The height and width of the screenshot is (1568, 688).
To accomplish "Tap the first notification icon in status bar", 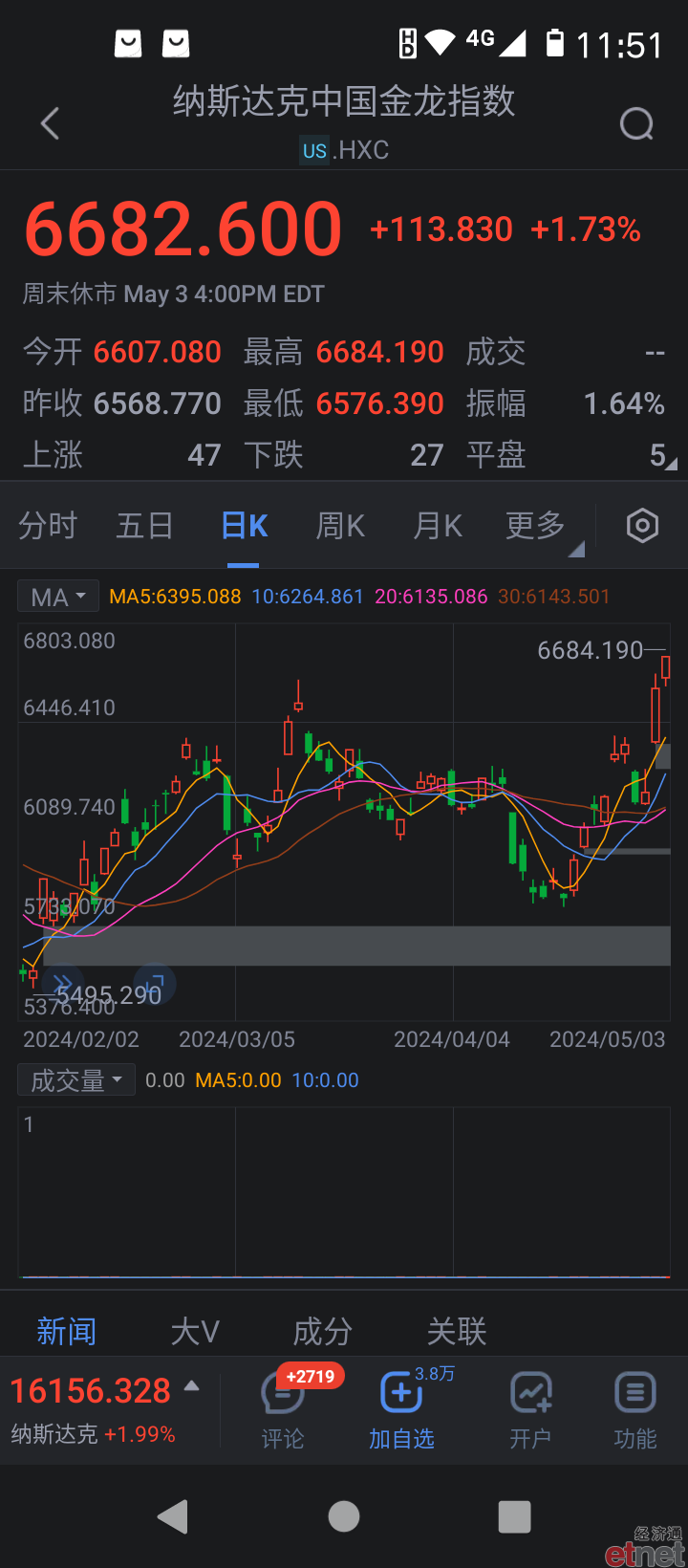I will (128, 43).
